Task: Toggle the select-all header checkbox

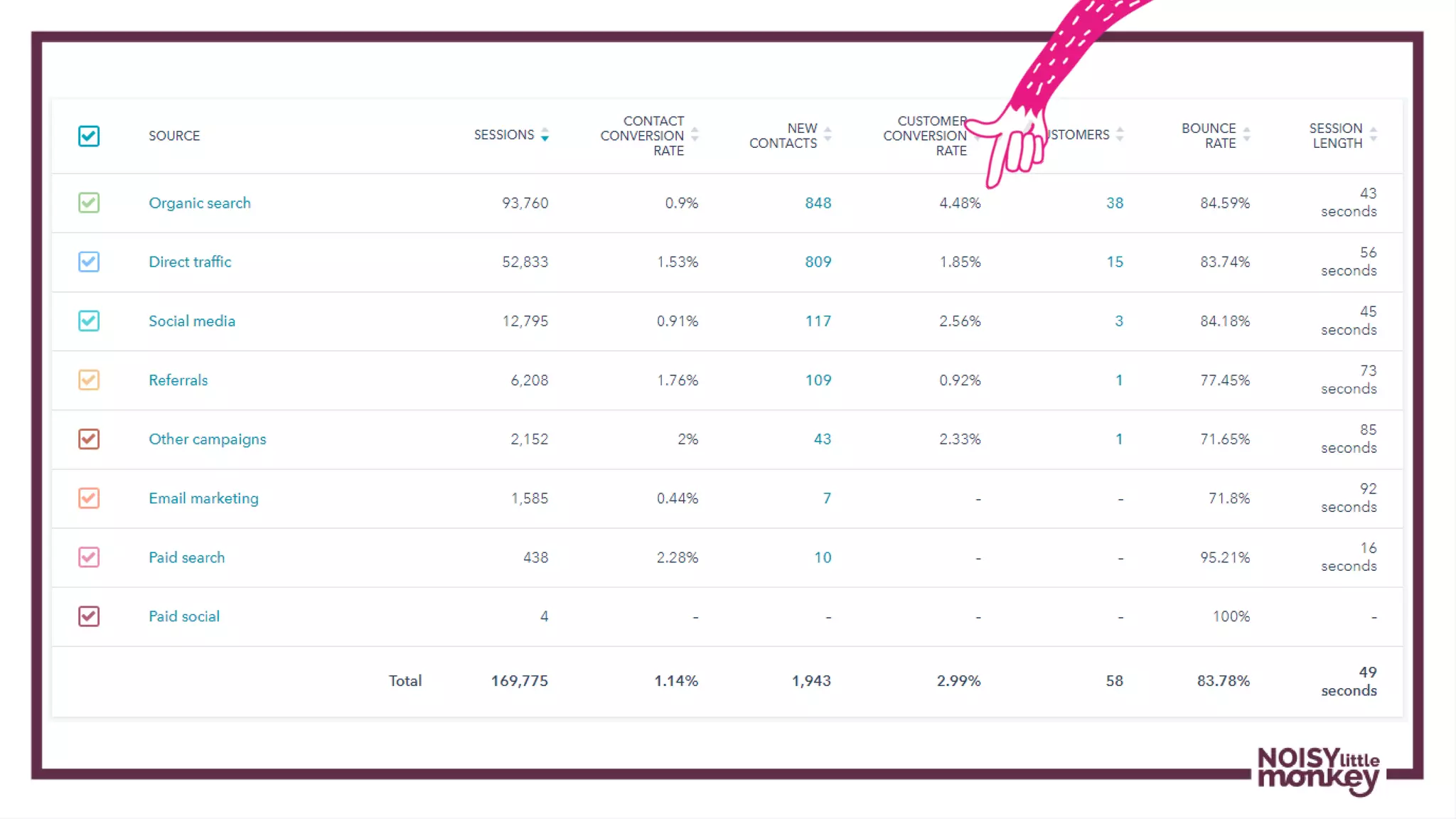Action: [89, 136]
